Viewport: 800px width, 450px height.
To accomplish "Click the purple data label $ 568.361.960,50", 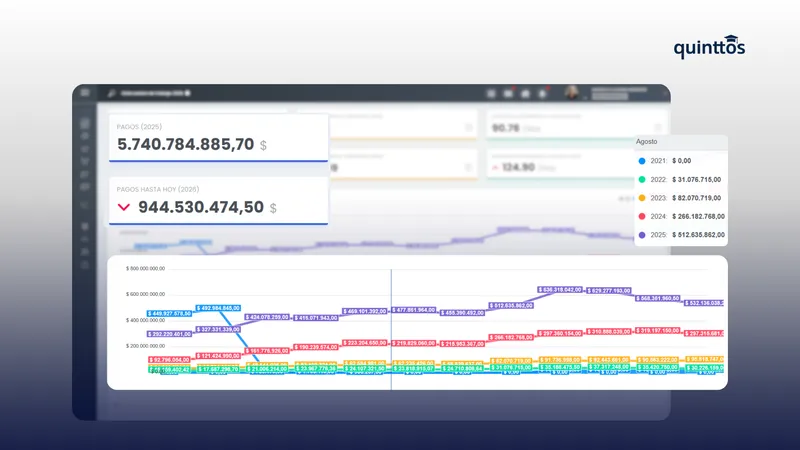I will point(658,298).
